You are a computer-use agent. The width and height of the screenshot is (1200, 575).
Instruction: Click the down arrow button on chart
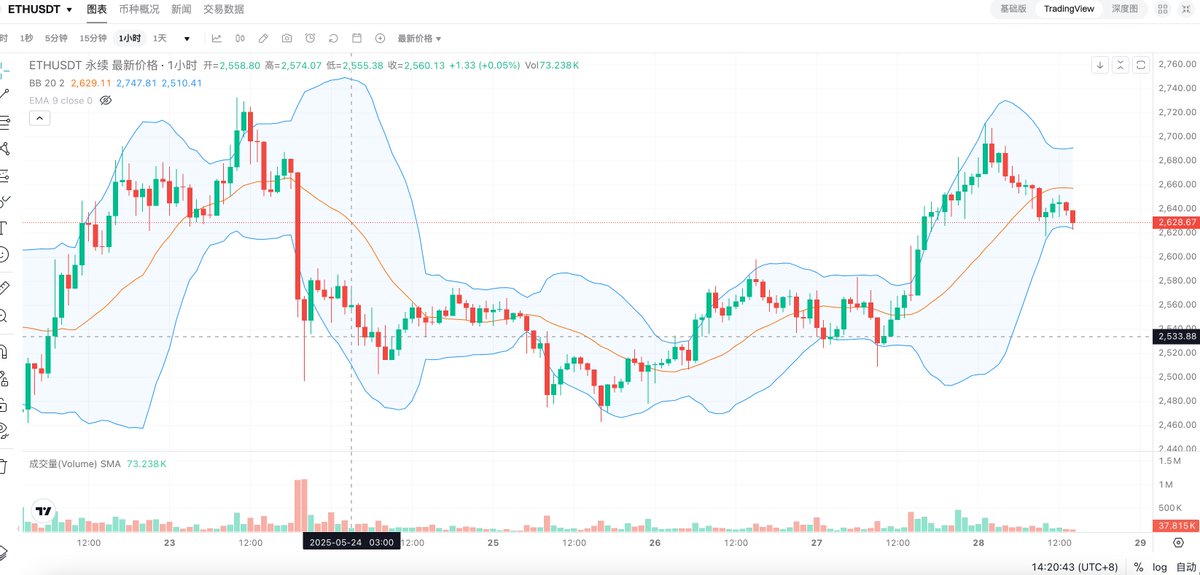coord(1100,65)
